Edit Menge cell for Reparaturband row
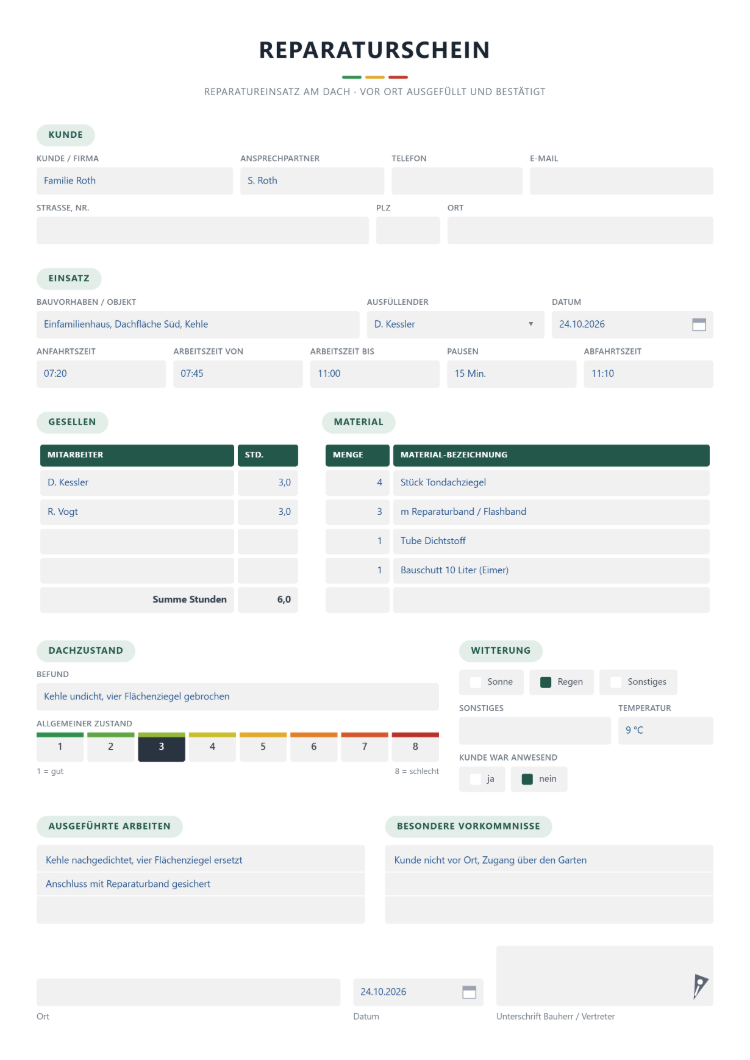750x1060 pixels. coord(358,512)
